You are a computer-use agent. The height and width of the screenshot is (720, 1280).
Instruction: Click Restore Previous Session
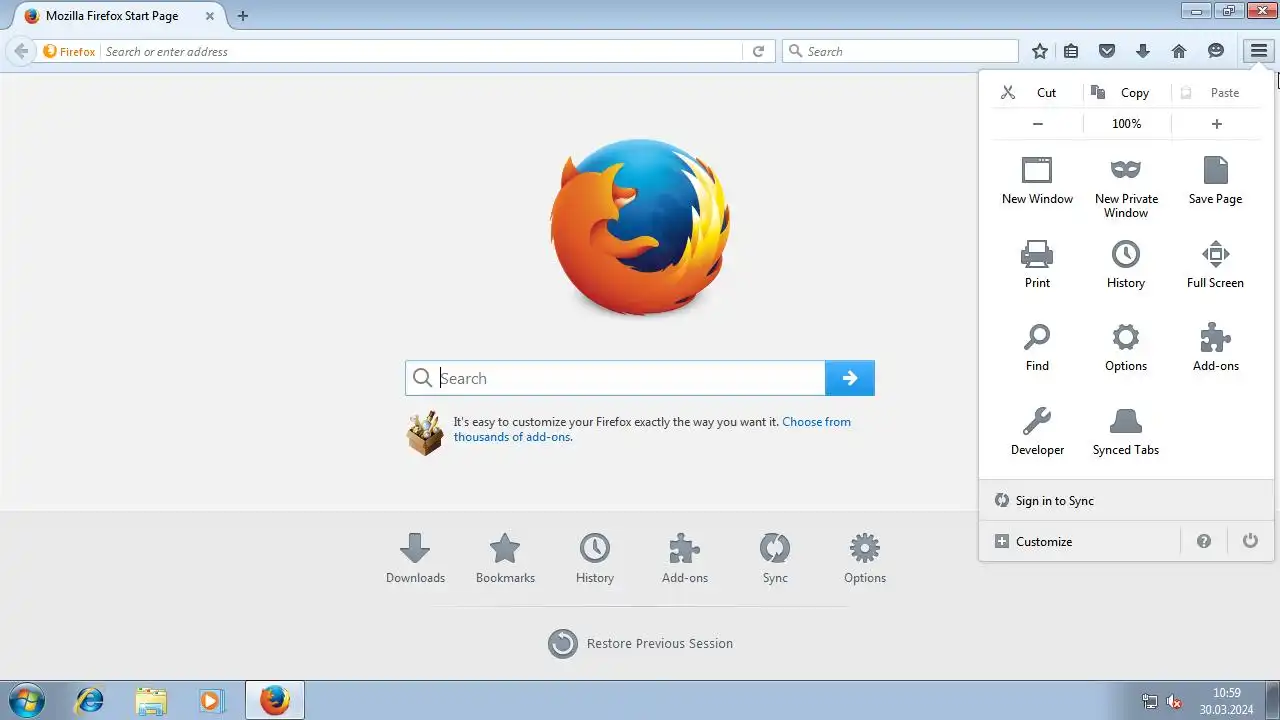point(641,643)
